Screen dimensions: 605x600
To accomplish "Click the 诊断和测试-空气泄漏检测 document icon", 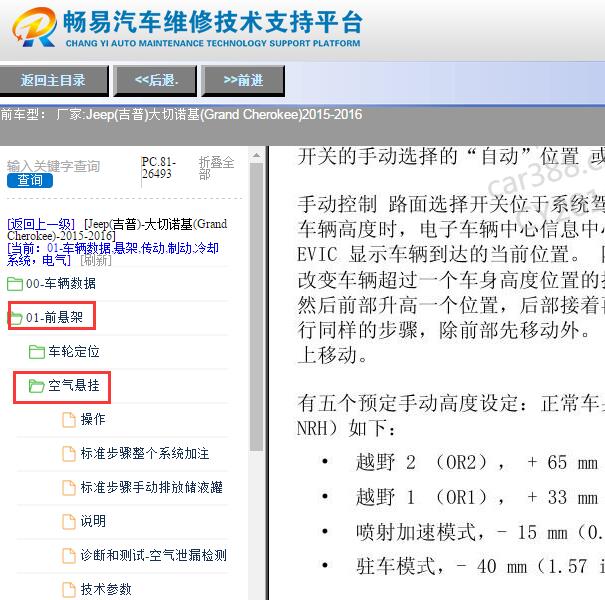I will tap(69, 555).
